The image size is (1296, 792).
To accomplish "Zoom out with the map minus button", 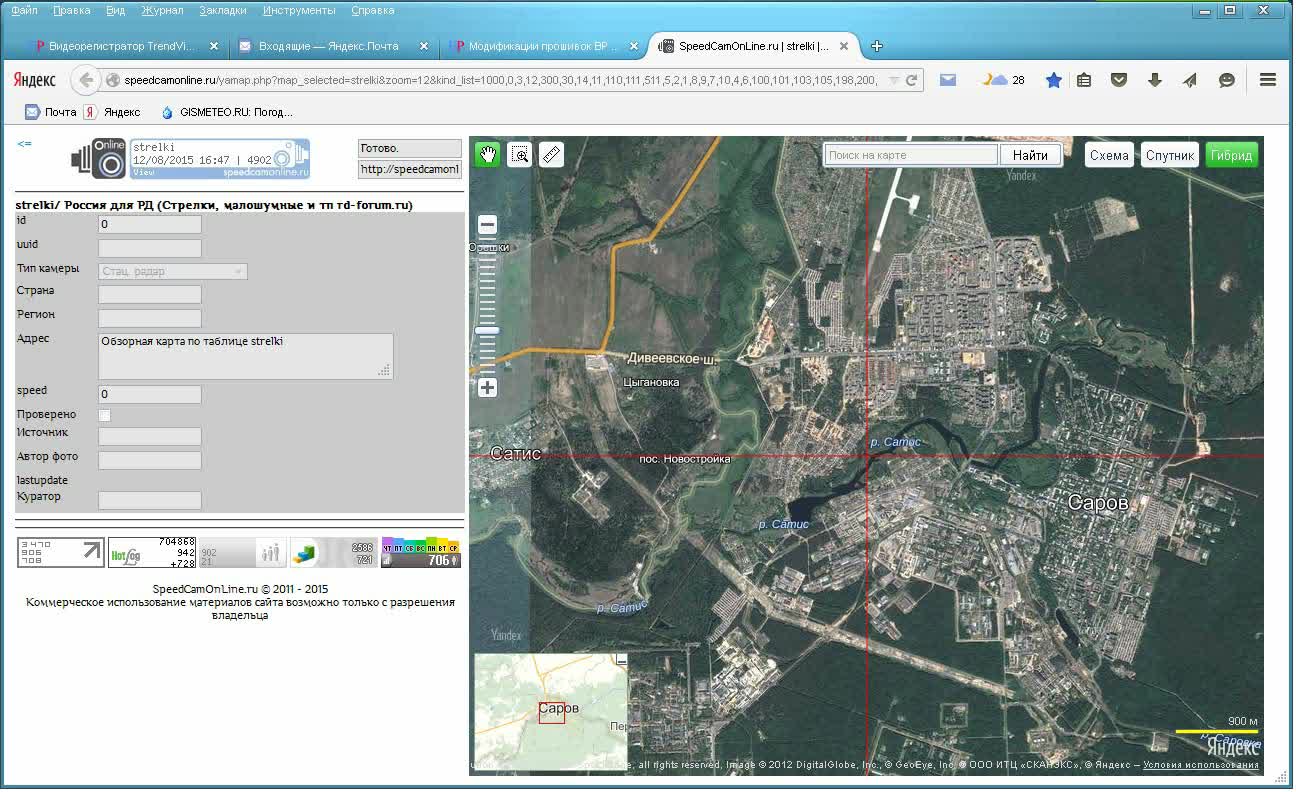I will point(487,225).
